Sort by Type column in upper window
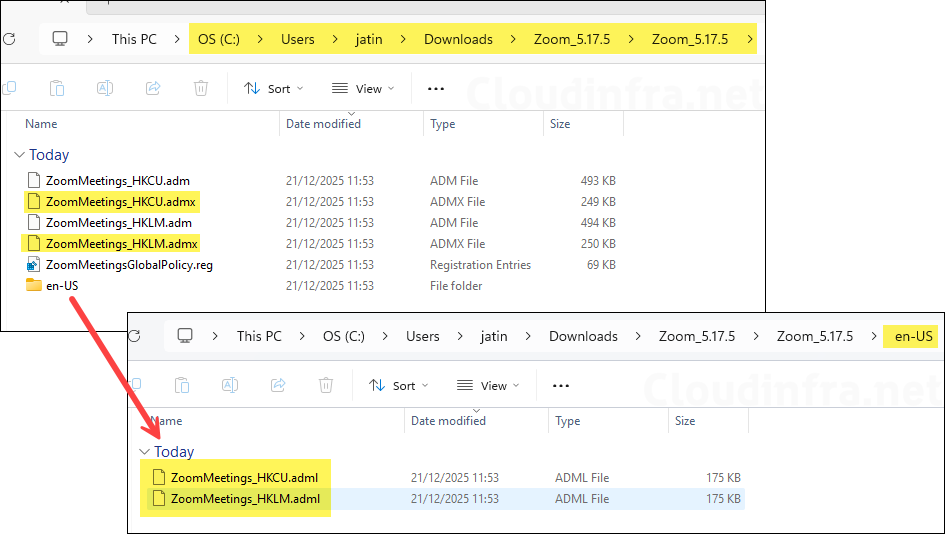 coord(442,124)
